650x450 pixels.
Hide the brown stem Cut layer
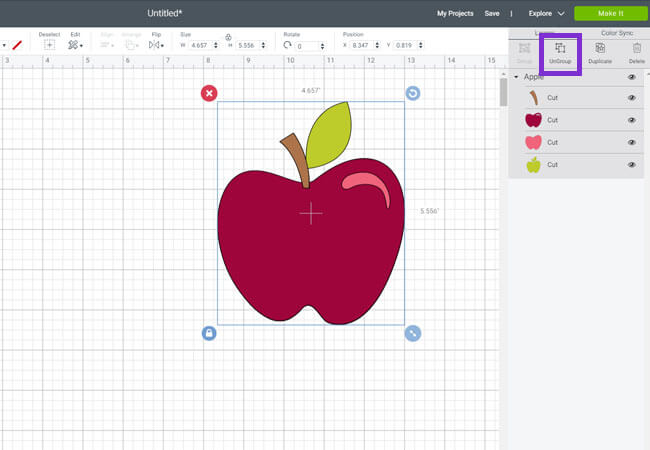(632, 98)
